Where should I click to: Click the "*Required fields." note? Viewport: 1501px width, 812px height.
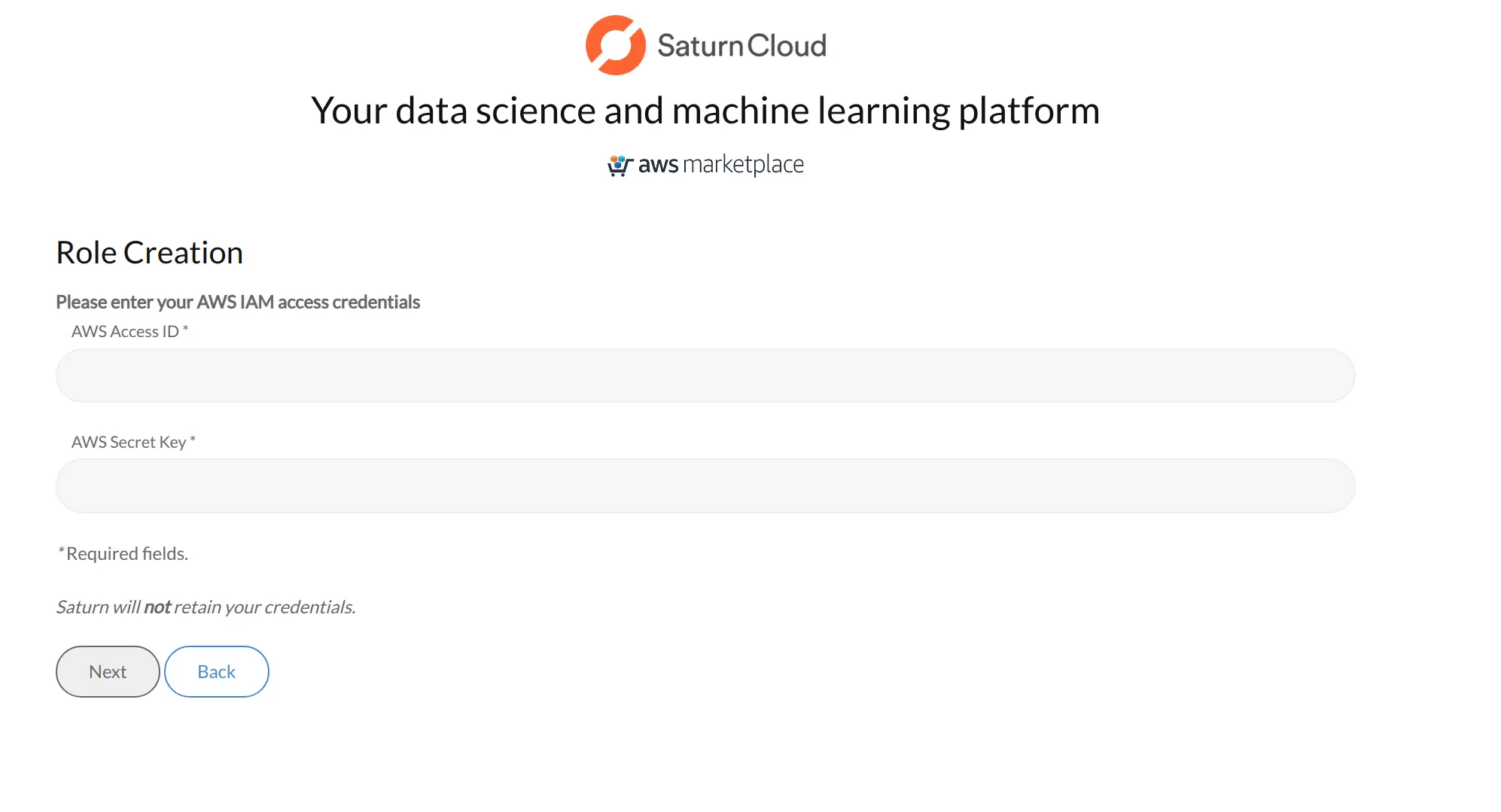coord(123,554)
